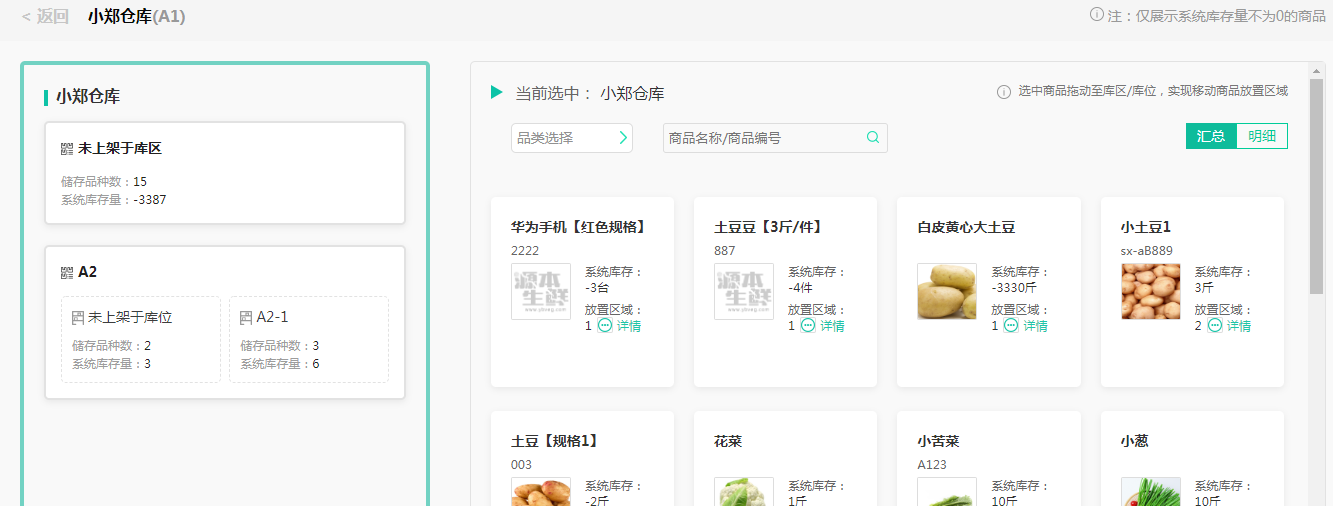Viewport: 1333px width, 506px height.
Task: Click the 土豆【规格1】 product image
Action: coord(541,492)
